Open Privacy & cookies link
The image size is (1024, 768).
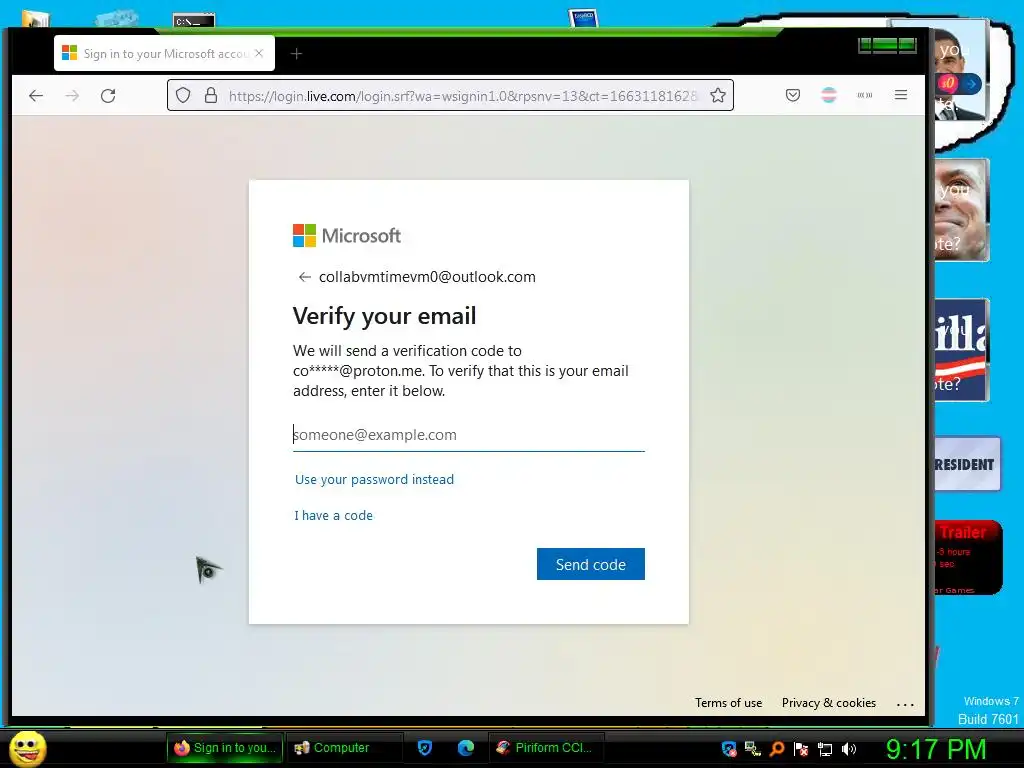829,703
